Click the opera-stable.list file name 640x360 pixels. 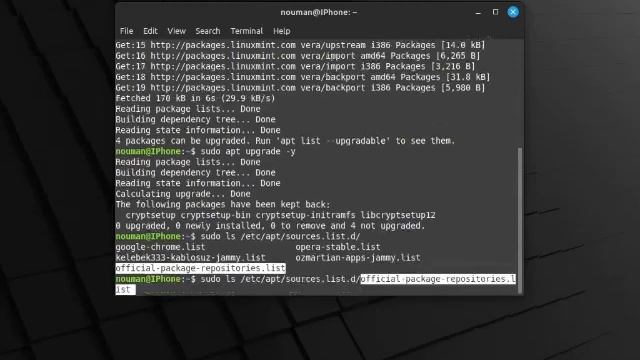(x=338, y=247)
